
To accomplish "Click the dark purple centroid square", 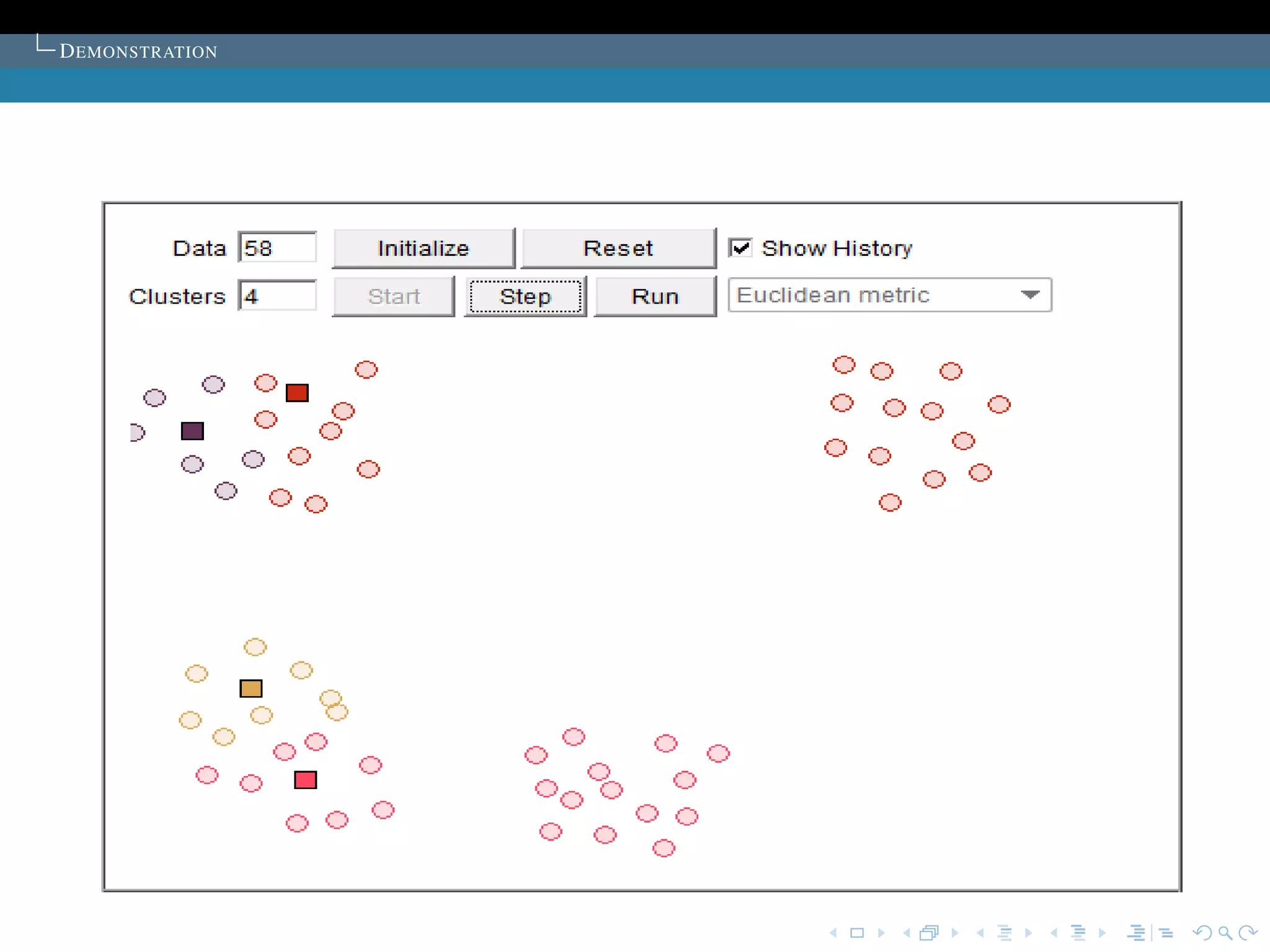I will 192,431.
